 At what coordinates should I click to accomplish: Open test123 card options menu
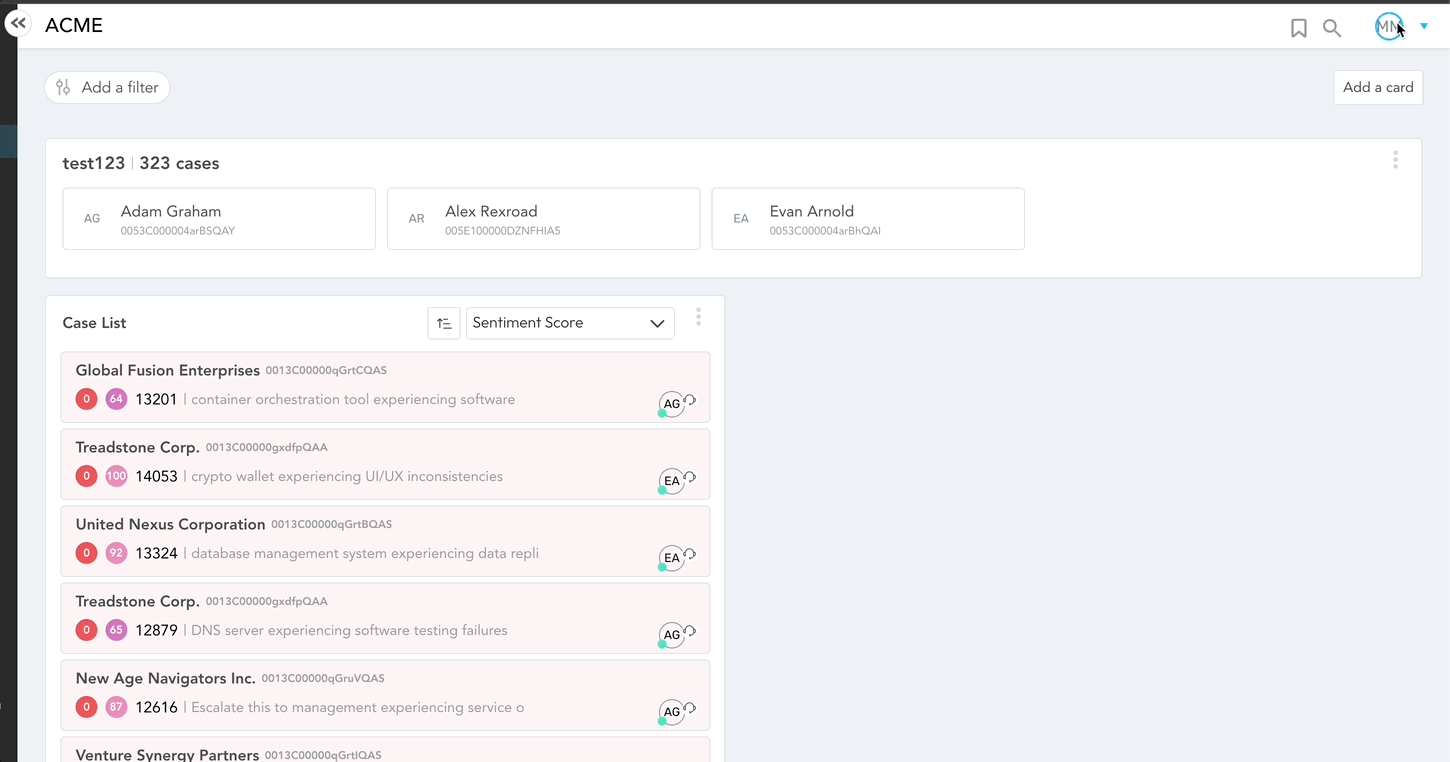[x=1395, y=160]
